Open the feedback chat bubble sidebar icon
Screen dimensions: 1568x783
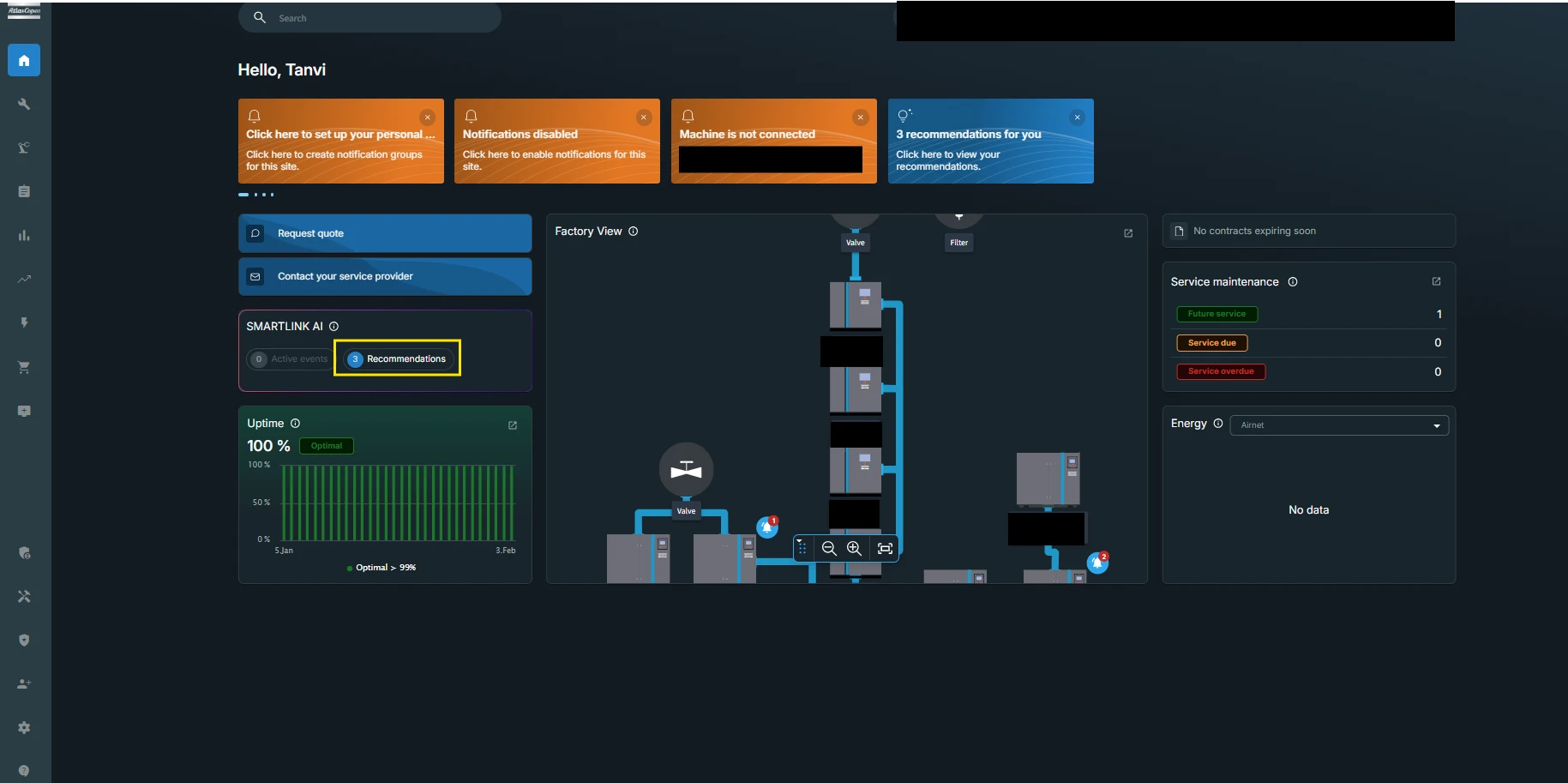tap(24, 411)
